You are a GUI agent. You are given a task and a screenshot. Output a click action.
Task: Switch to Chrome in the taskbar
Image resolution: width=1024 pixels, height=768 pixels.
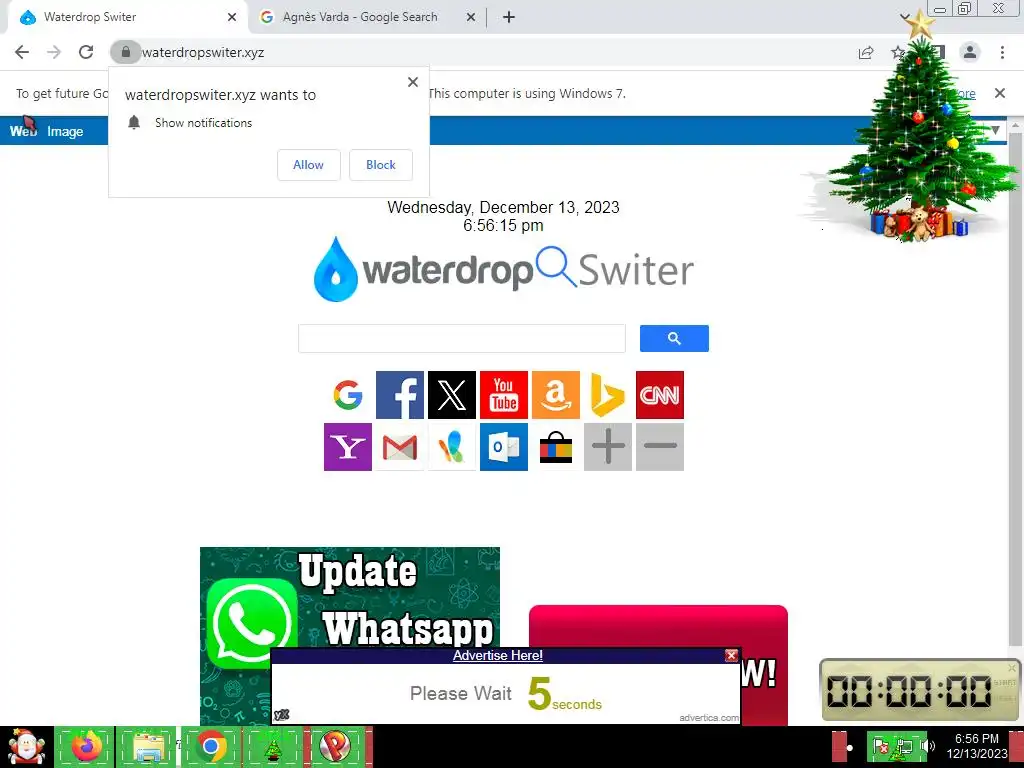click(210, 746)
